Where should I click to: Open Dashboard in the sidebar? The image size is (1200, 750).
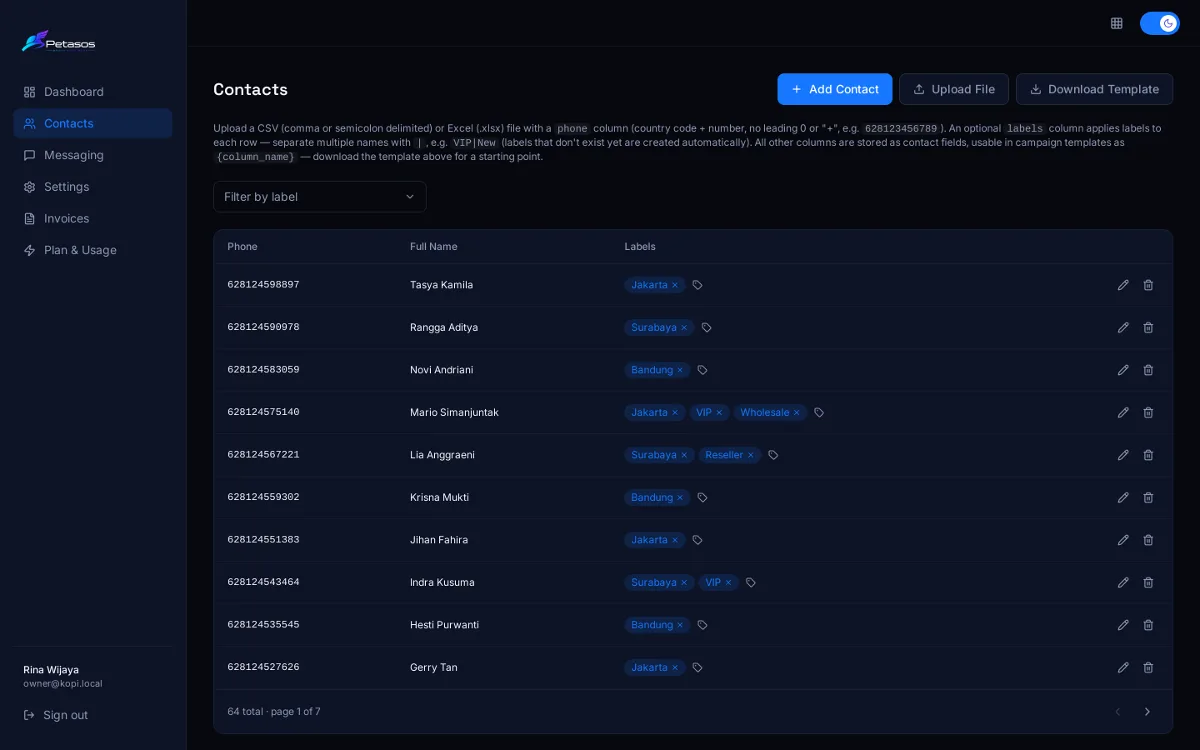pos(93,92)
